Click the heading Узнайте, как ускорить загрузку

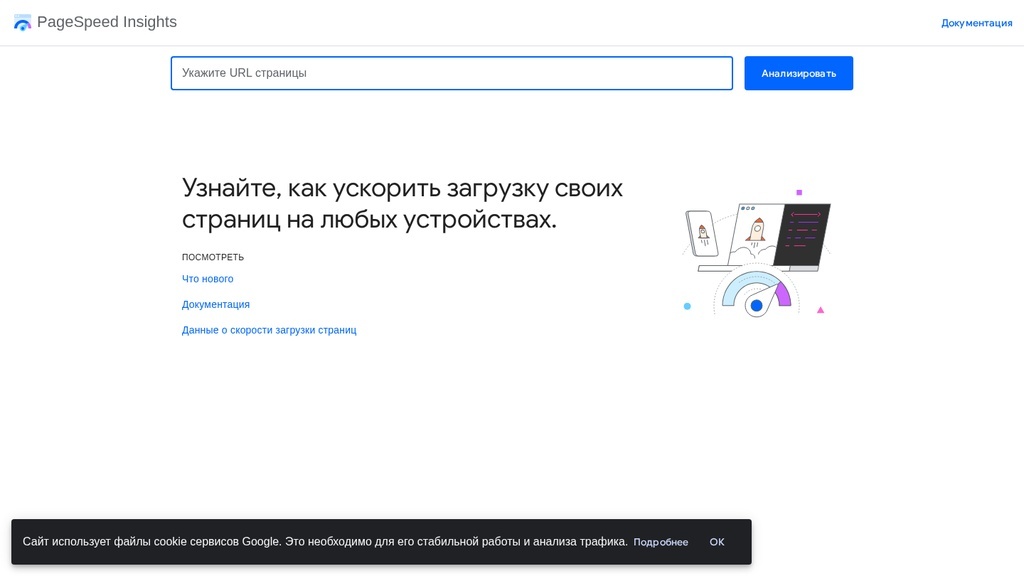402,203
